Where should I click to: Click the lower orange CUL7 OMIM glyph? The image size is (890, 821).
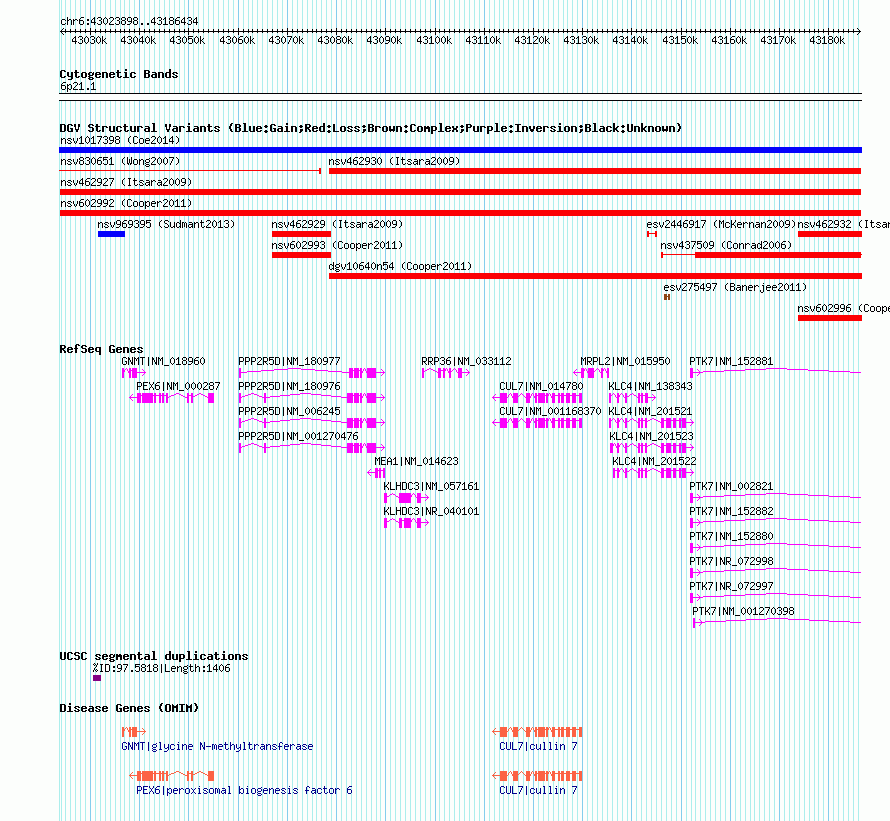tap(537, 776)
